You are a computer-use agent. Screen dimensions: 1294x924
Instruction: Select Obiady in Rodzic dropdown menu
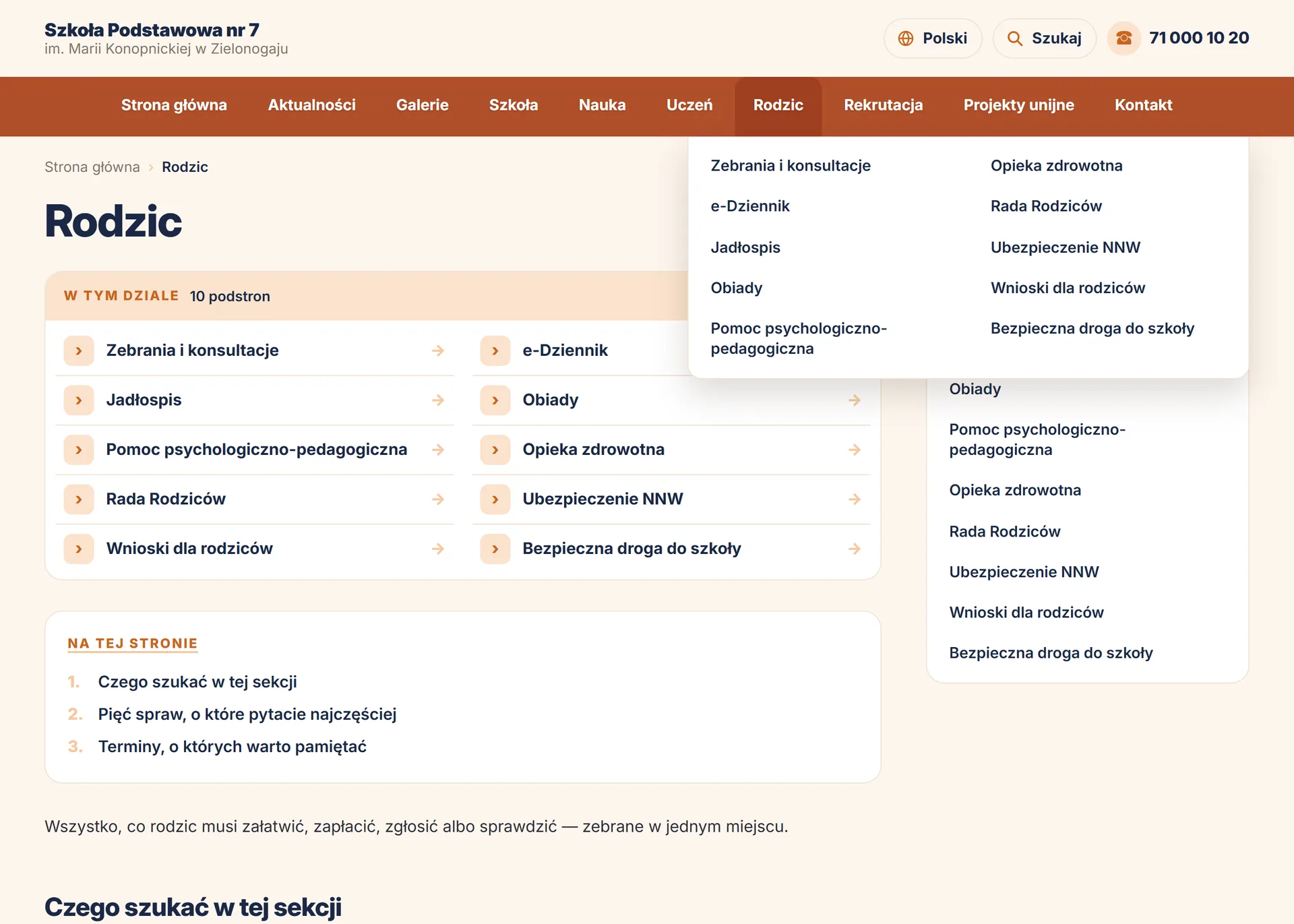tap(737, 288)
